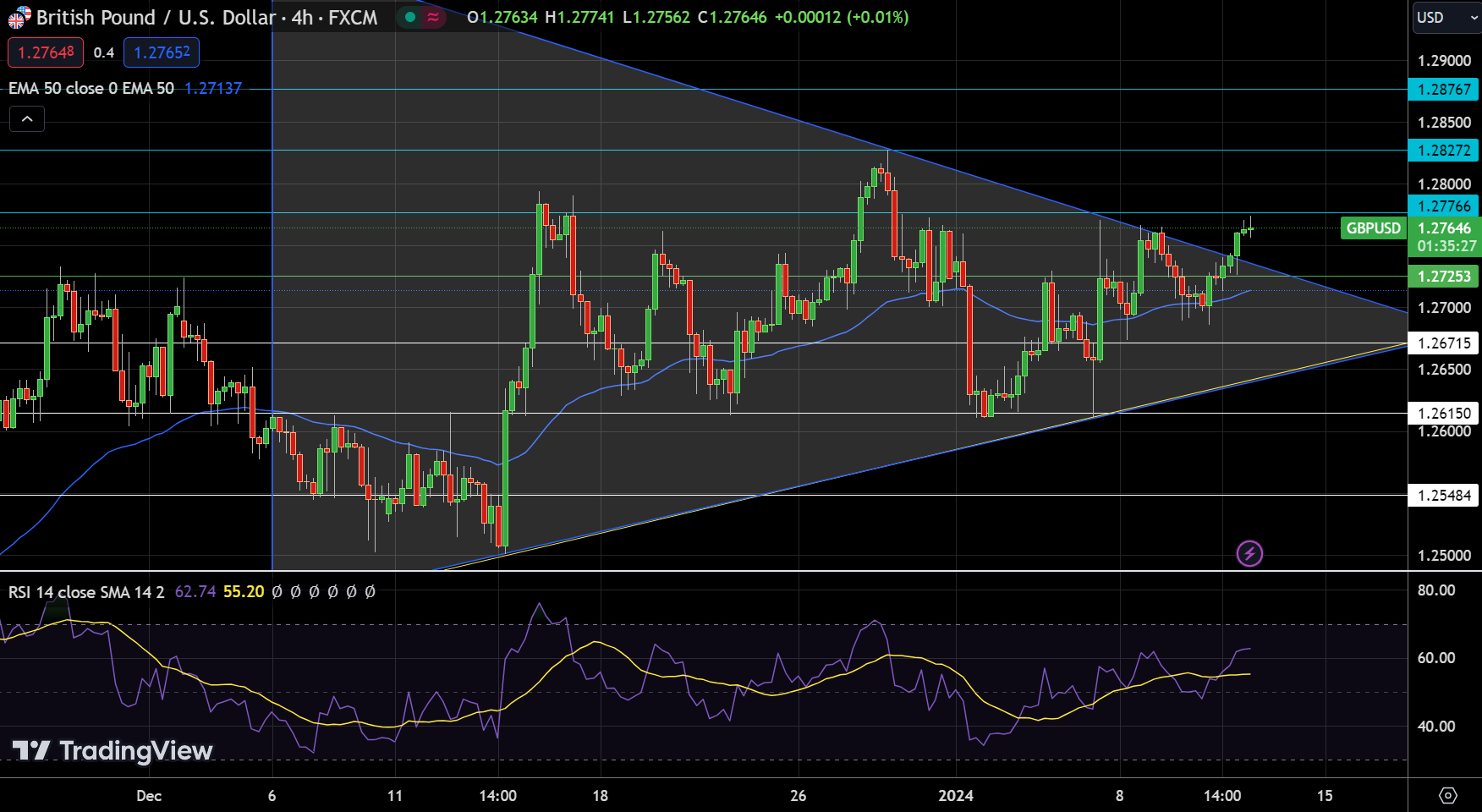Open the USD currency dropdown
Viewport: 1482px width, 812px height.
click(1446, 17)
